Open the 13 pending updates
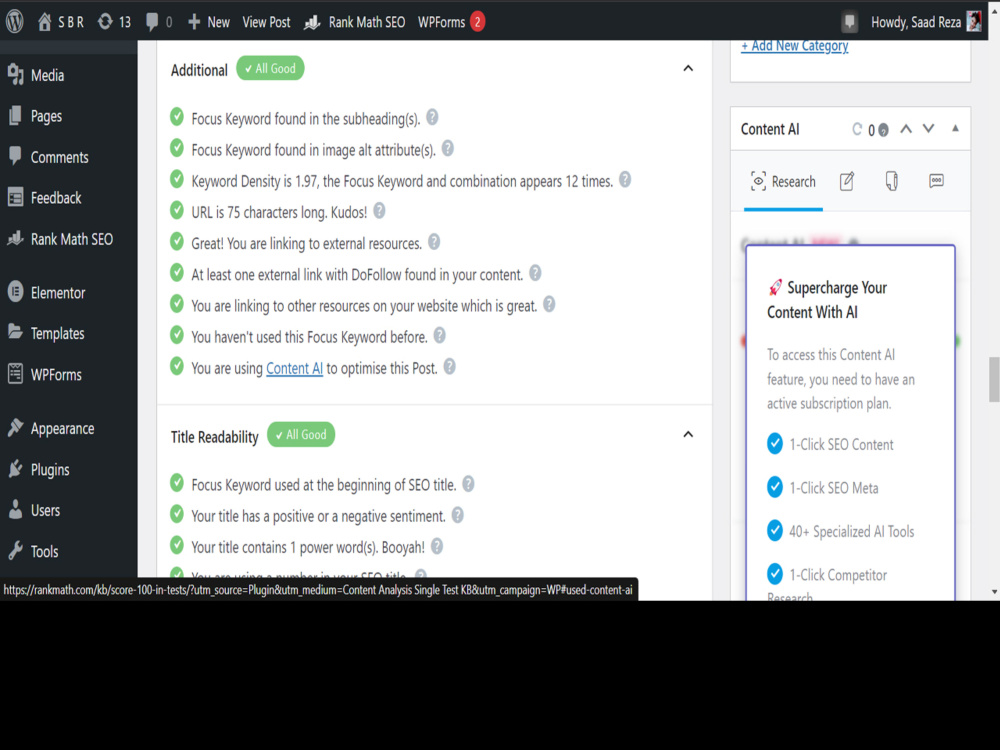 click(114, 22)
